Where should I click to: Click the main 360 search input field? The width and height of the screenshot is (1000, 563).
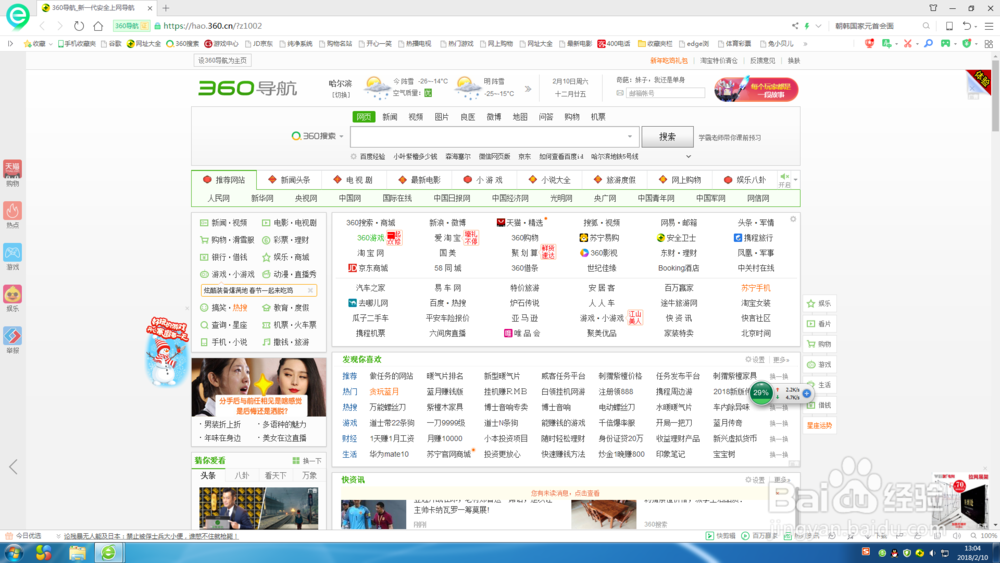pos(495,136)
